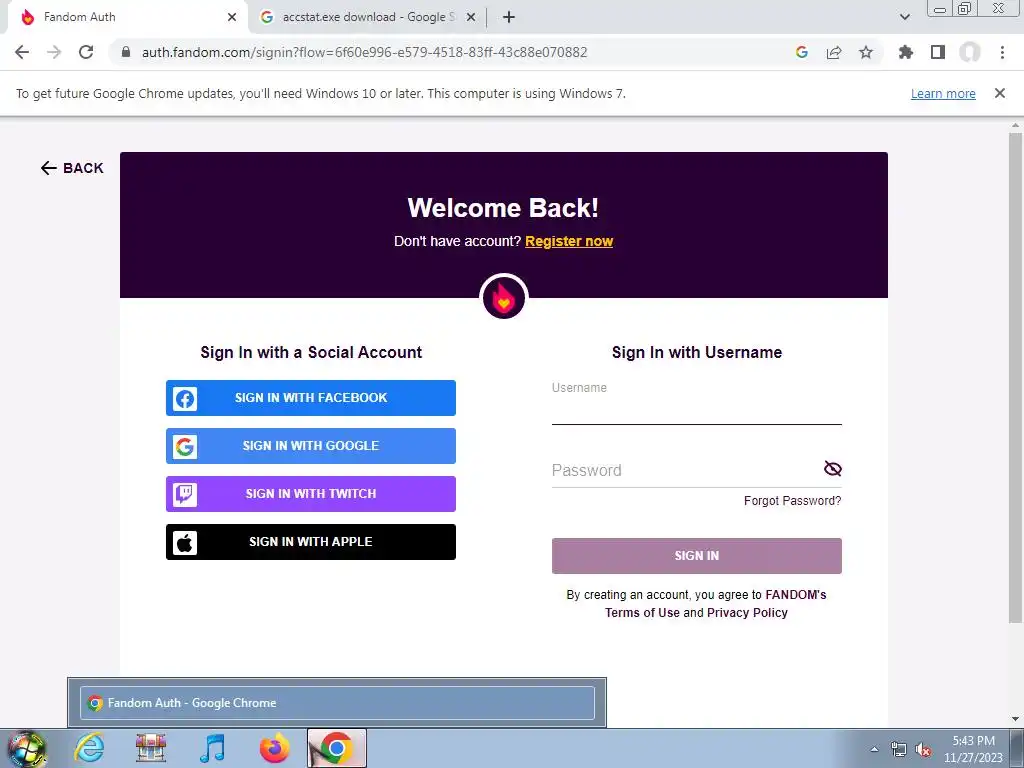This screenshot has height=768, width=1024.
Task: Click the page vertical scrollbar
Action: point(1015,377)
